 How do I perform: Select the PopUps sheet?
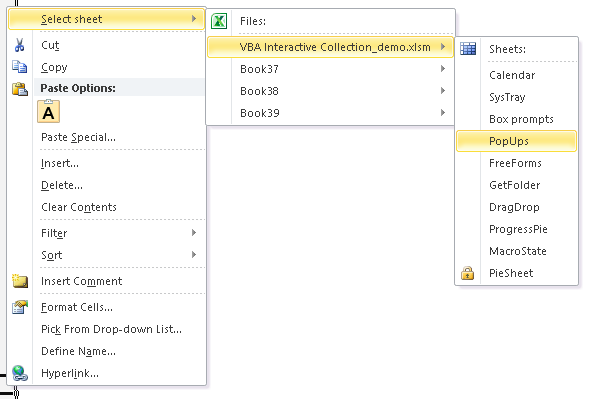(x=516, y=141)
